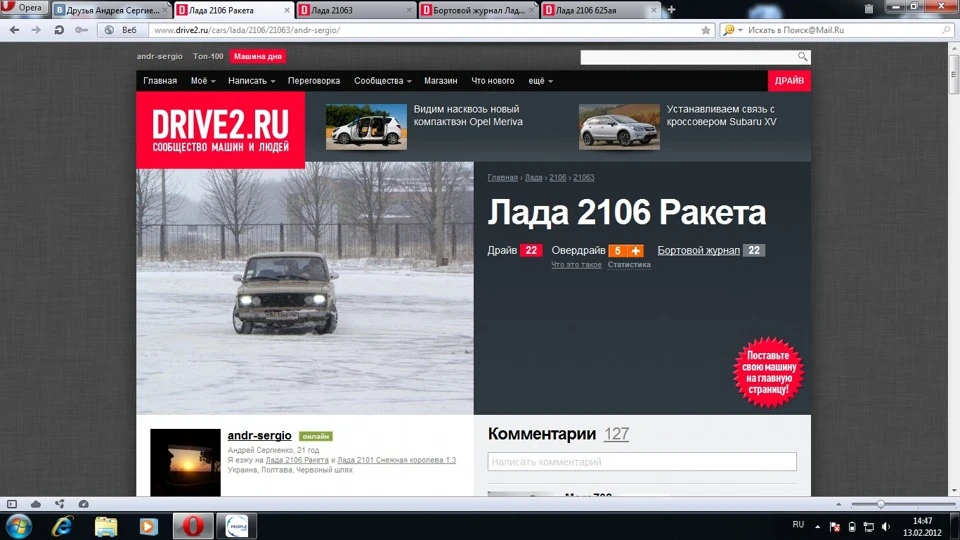Open the password wand key icon
960x540 pixels.
pos(81,30)
